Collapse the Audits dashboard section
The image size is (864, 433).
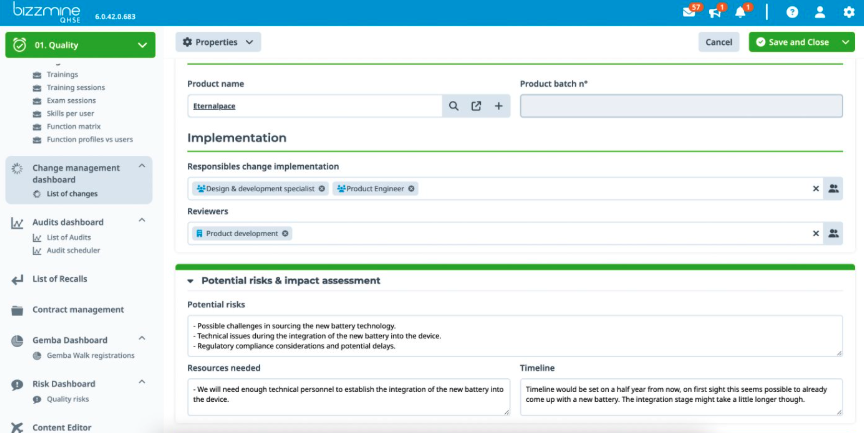click(x=142, y=220)
